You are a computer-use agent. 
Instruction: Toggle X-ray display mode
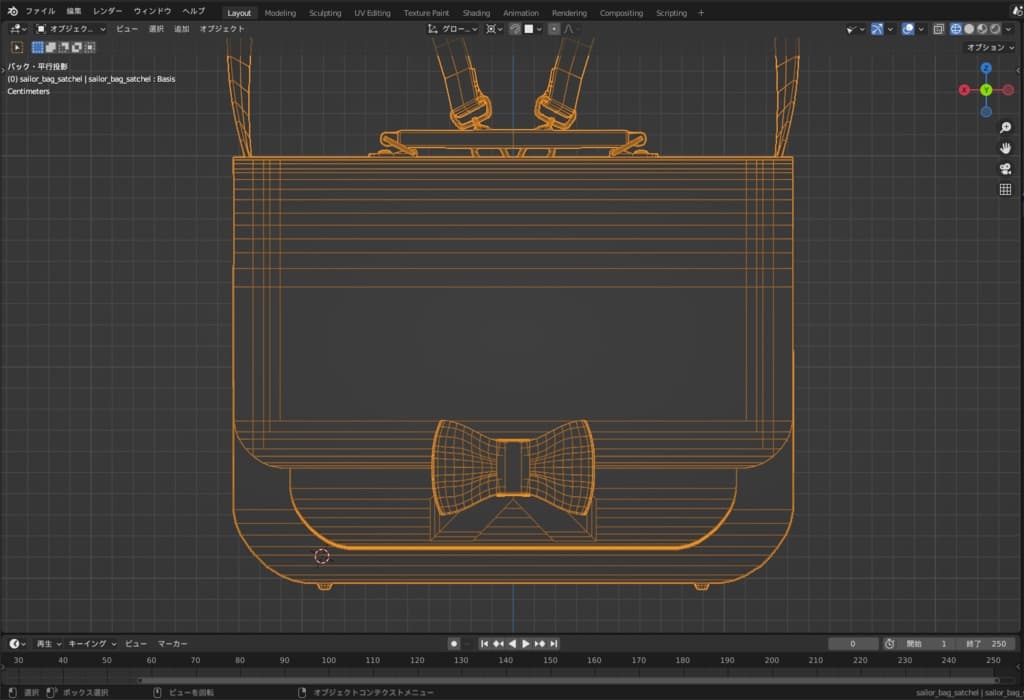pos(938,29)
